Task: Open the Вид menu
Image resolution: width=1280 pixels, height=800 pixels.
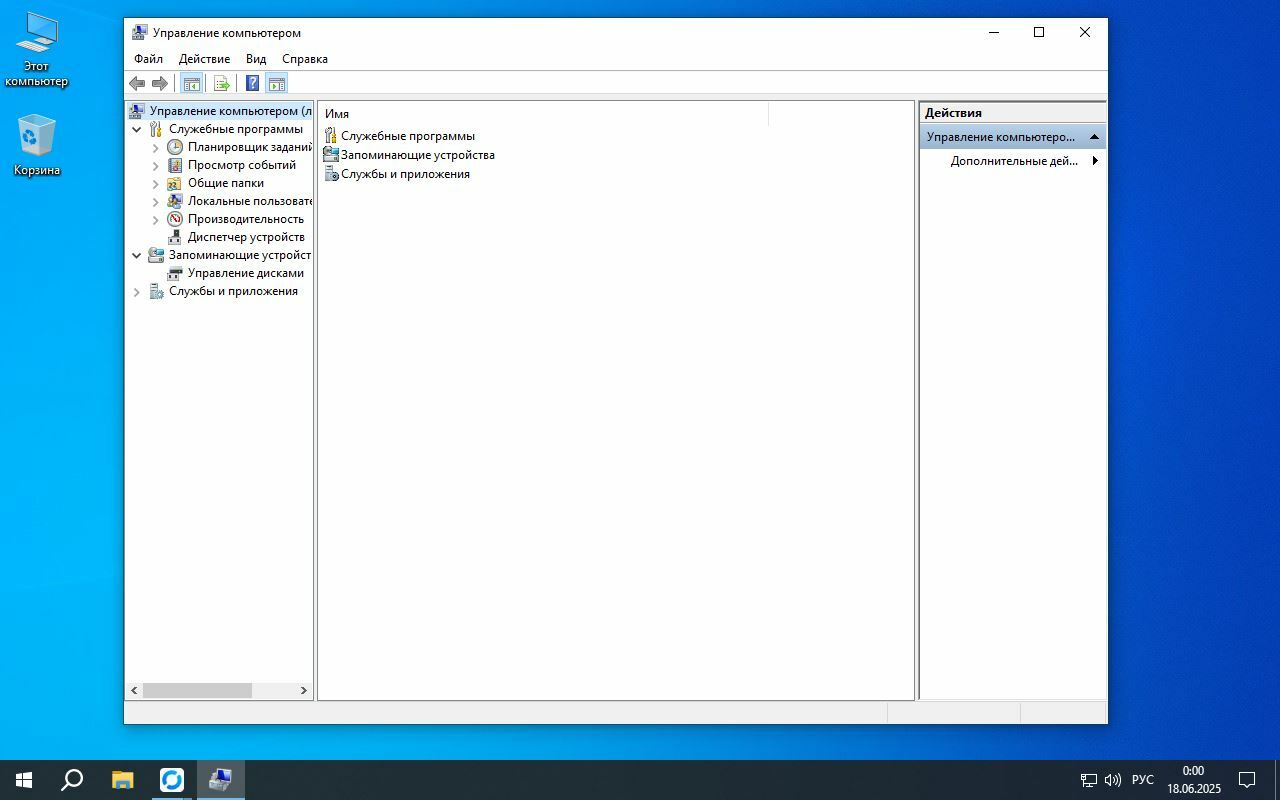Action: pyautogui.click(x=256, y=59)
